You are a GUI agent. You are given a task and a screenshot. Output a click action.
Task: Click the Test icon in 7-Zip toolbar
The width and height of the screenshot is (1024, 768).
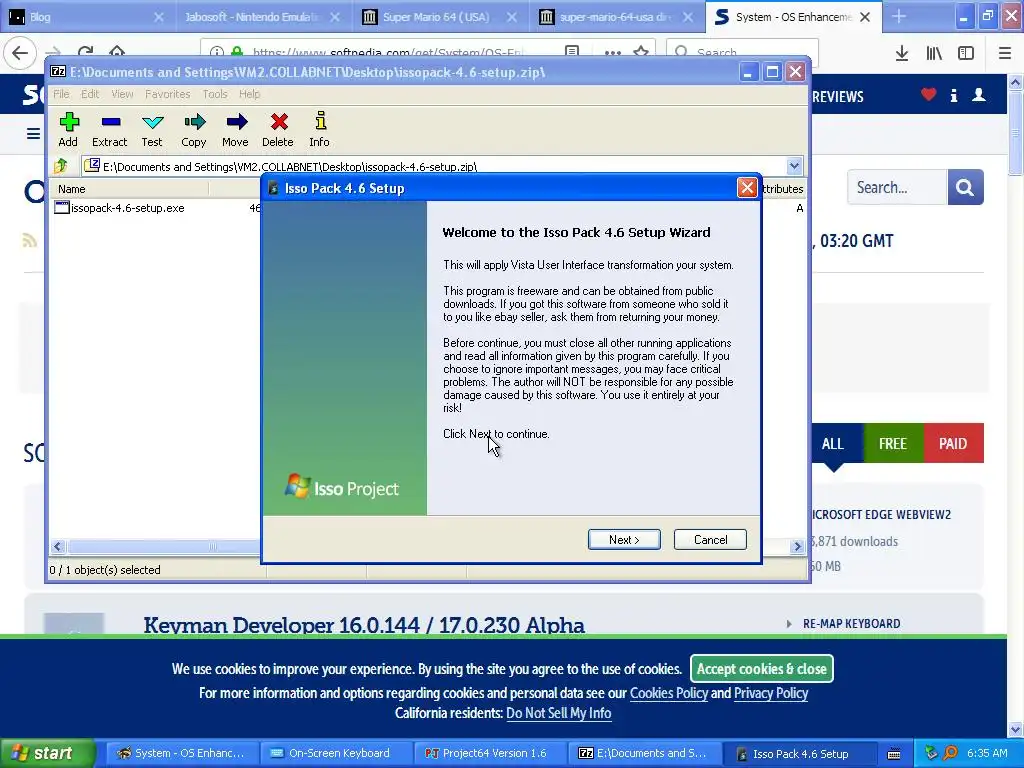point(152,129)
